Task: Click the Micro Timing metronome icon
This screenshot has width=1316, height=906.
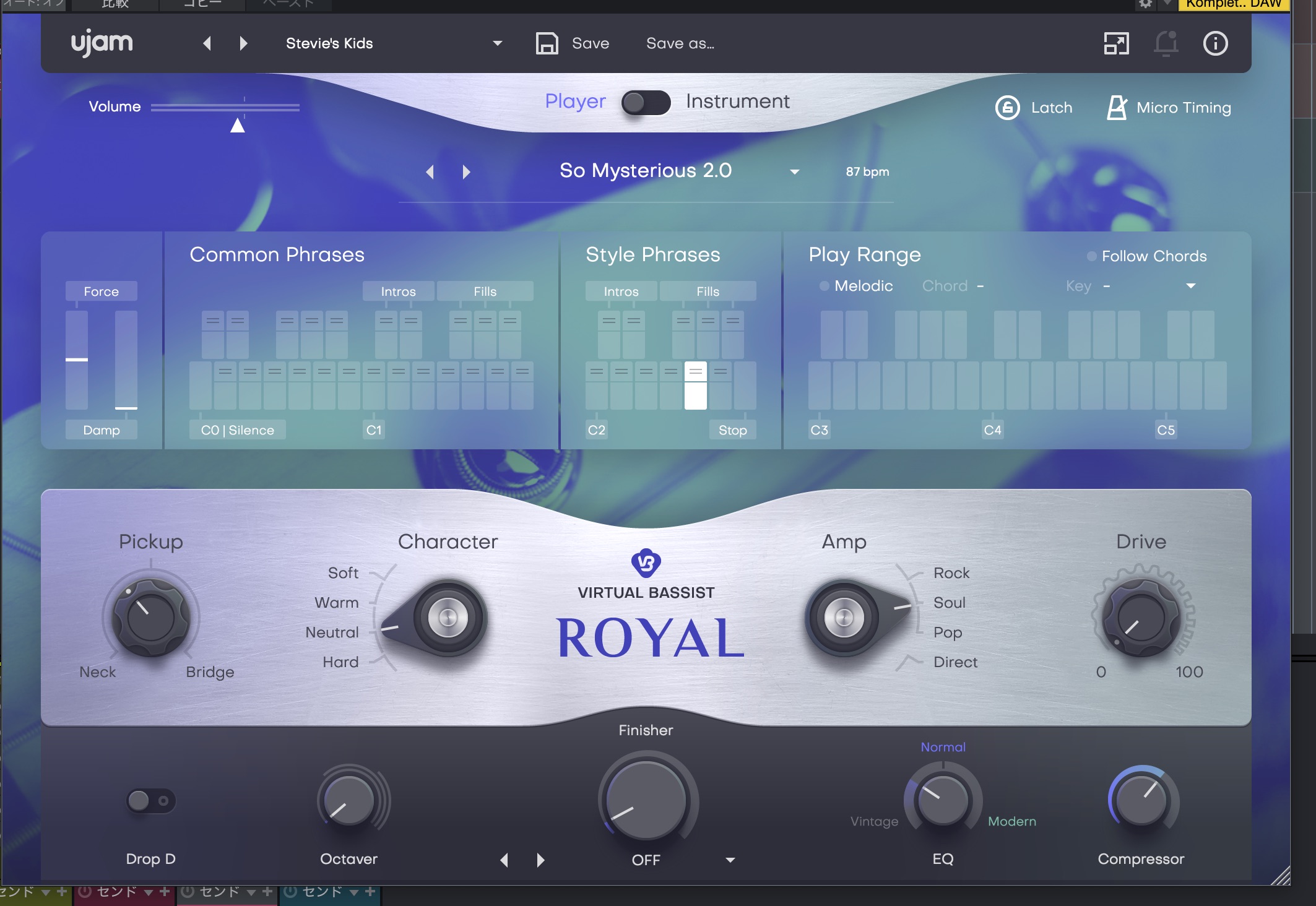Action: pyautogui.click(x=1116, y=108)
